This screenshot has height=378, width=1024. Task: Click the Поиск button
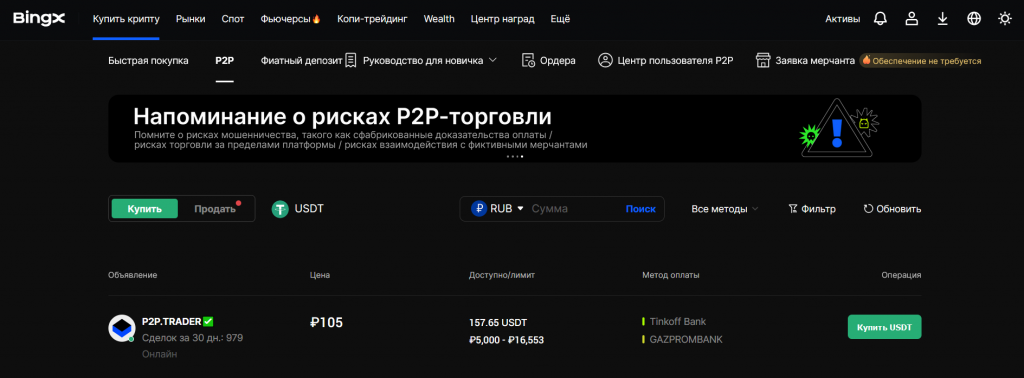(x=640, y=209)
